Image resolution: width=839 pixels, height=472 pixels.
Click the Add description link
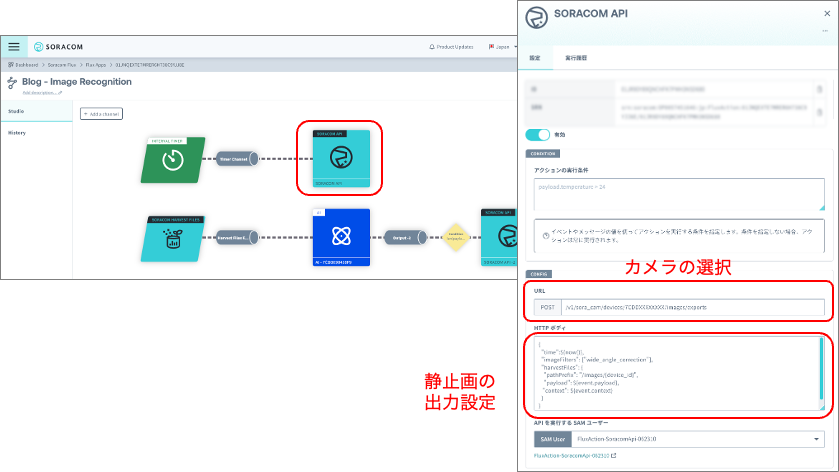coord(42,93)
